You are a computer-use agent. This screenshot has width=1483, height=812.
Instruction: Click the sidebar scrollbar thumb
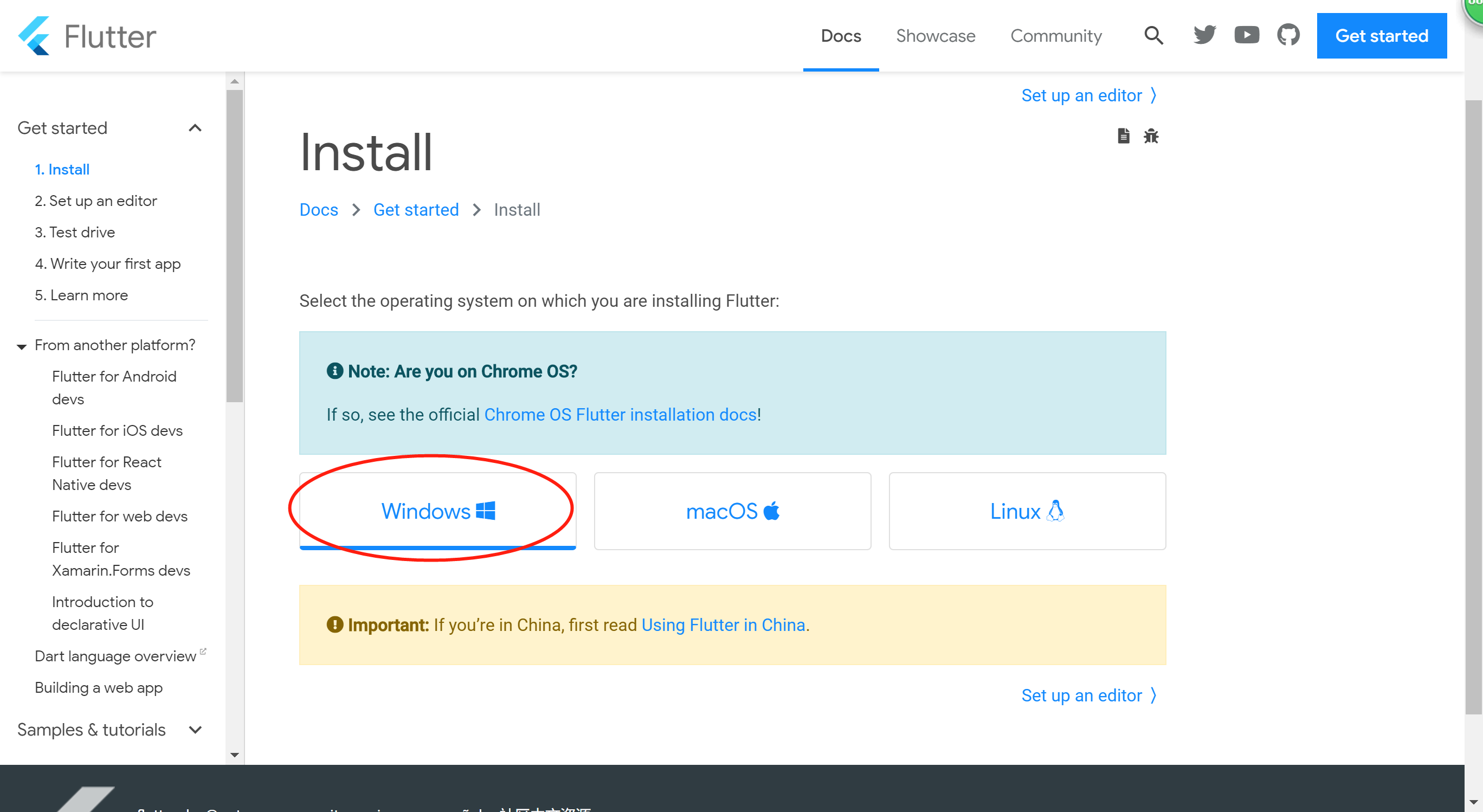pyautogui.click(x=234, y=246)
